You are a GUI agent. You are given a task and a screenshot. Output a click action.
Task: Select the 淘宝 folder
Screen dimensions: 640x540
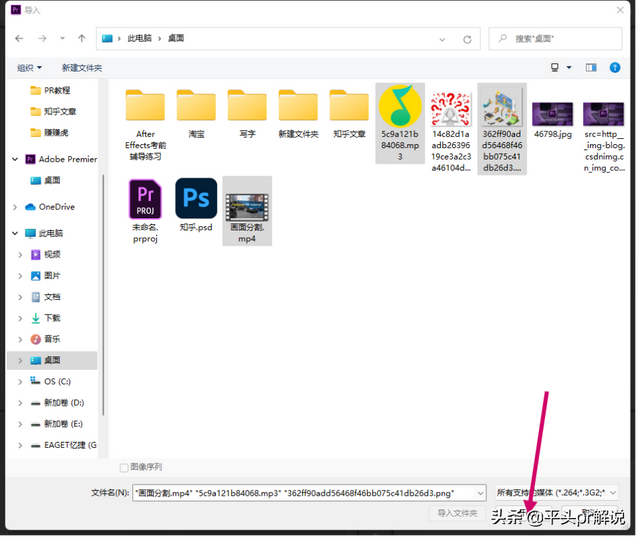click(196, 114)
